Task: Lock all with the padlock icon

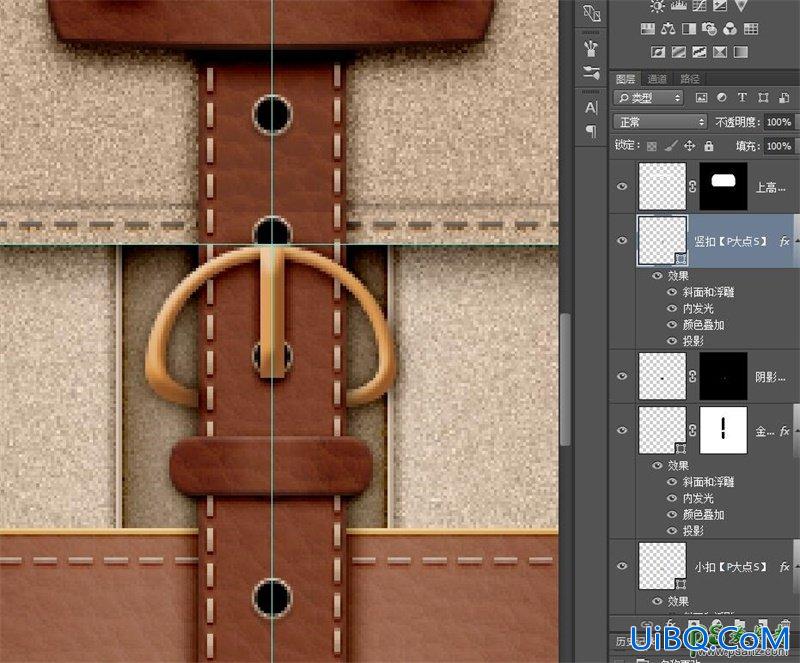Action: 709,146
